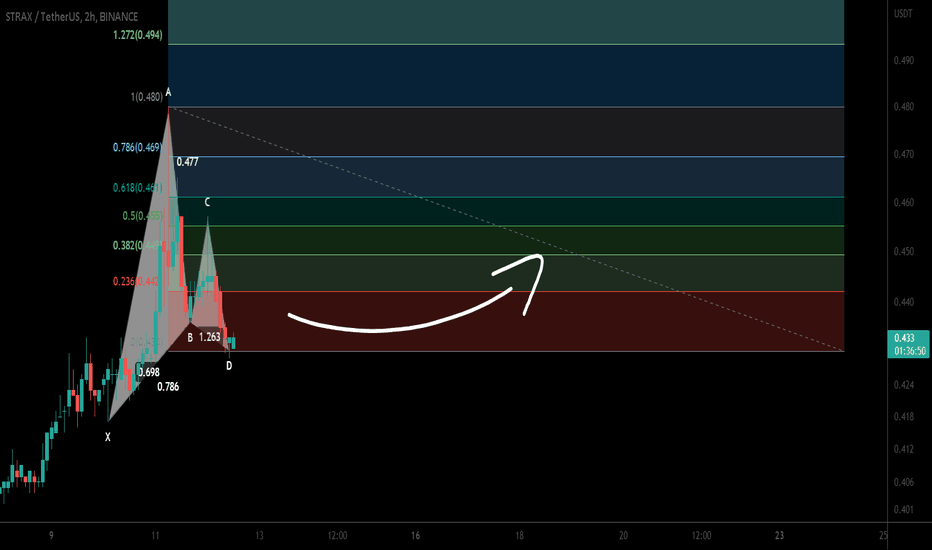
Task: Click date 11 on time axis
Action: [155, 536]
